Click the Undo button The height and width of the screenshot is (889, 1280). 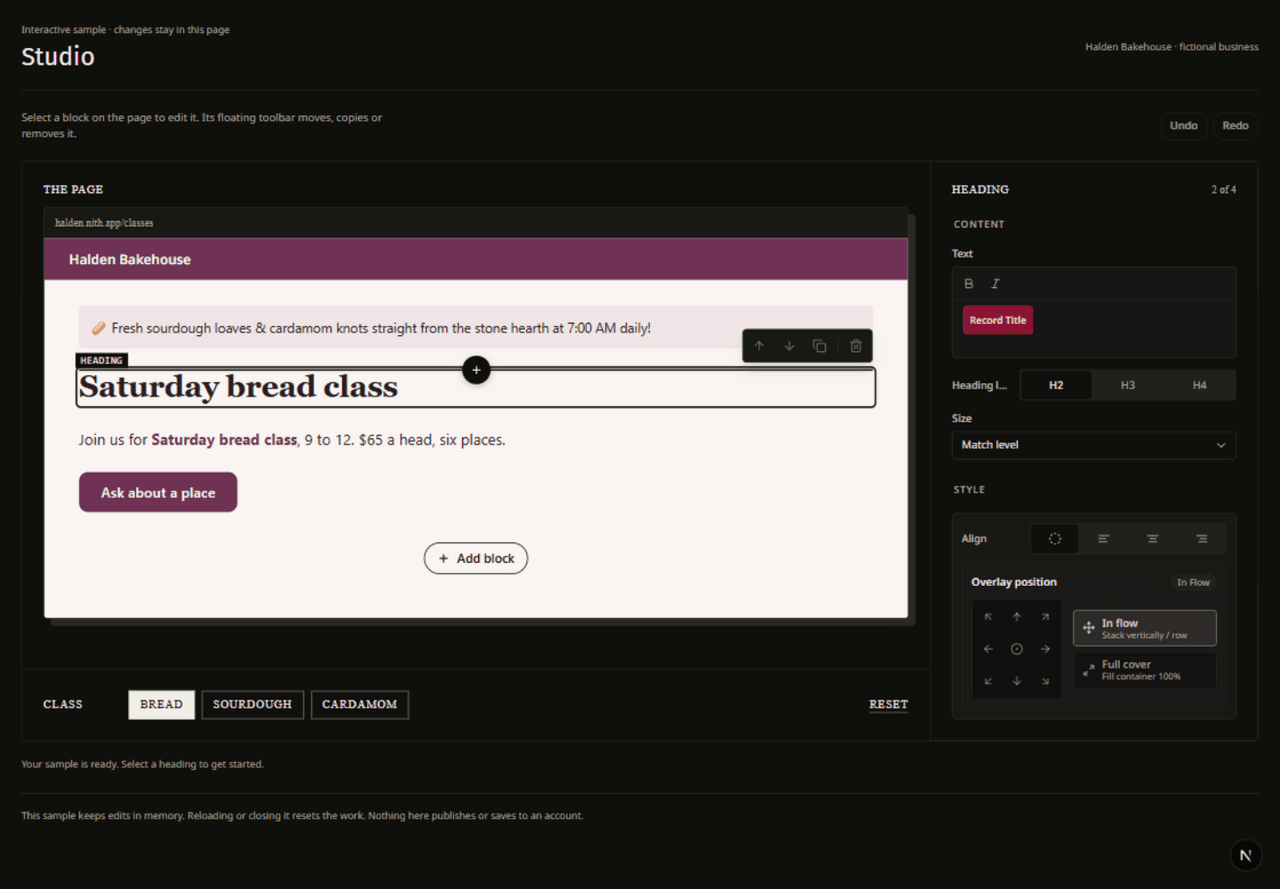[x=1184, y=126]
